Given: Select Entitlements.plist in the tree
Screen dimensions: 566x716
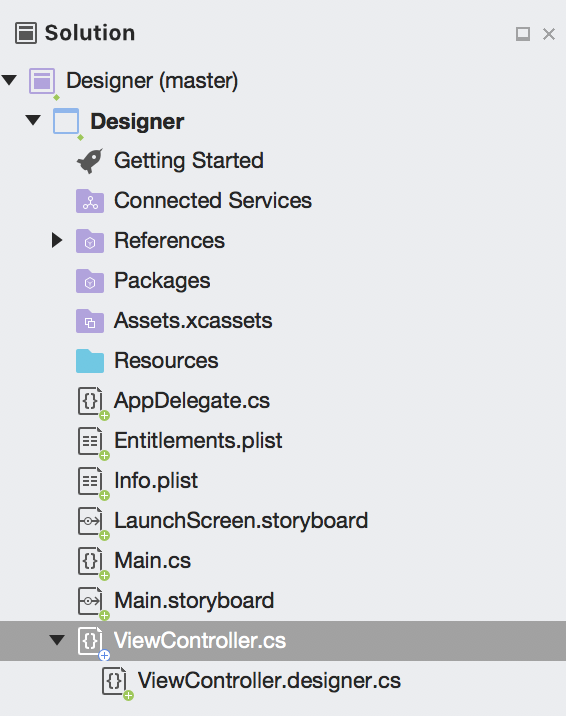Looking at the screenshot, I should click(198, 441).
